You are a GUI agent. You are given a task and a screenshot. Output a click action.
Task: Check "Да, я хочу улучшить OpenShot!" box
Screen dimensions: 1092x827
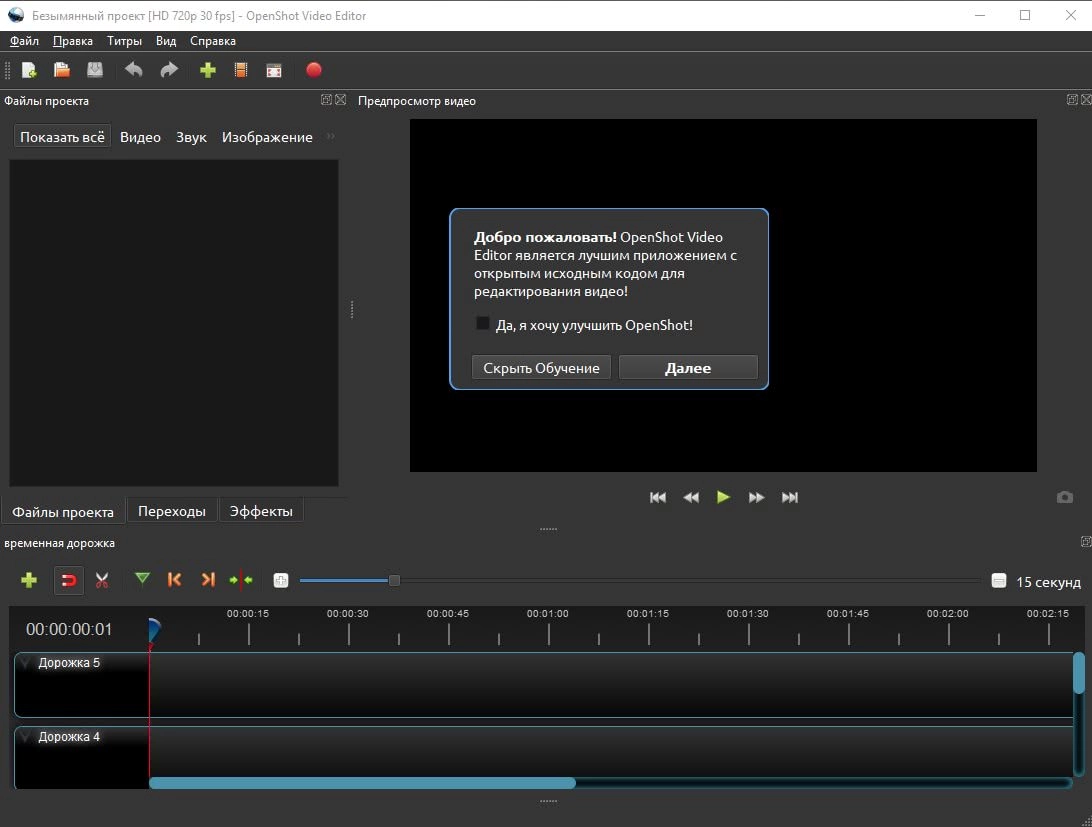(x=483, y=323)
